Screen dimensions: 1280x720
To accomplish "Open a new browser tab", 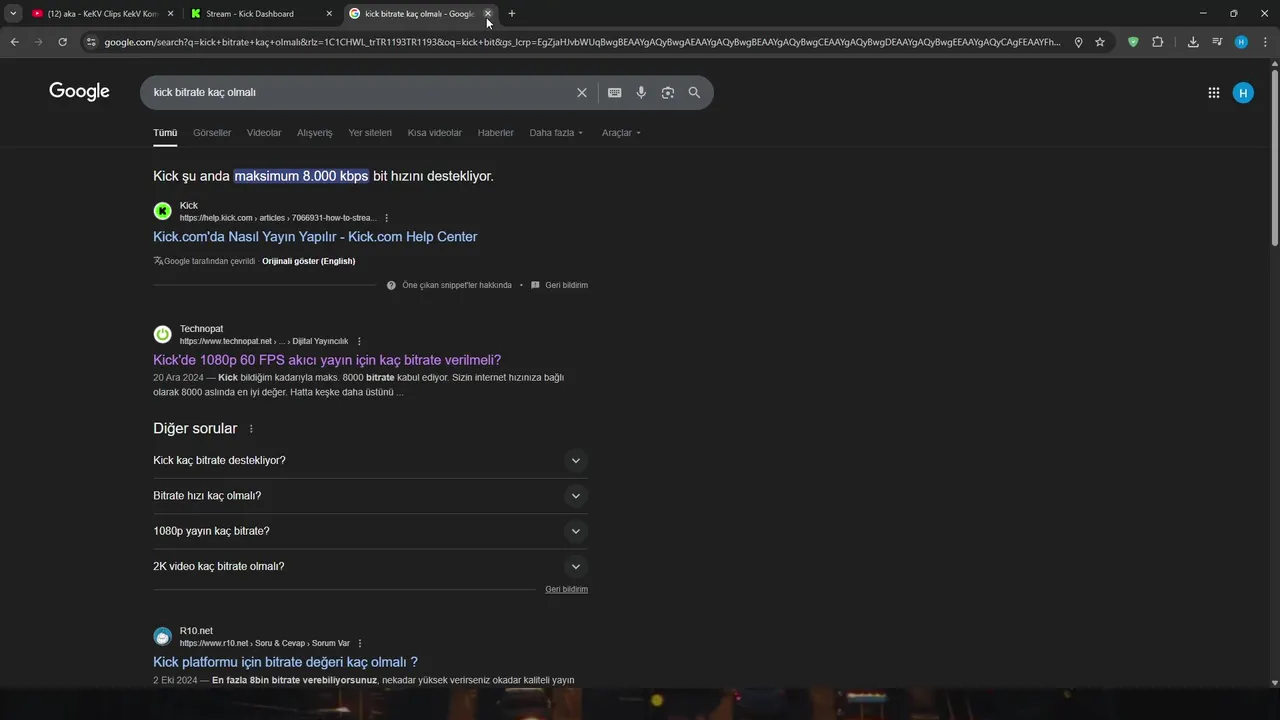I will click(512, 13).
